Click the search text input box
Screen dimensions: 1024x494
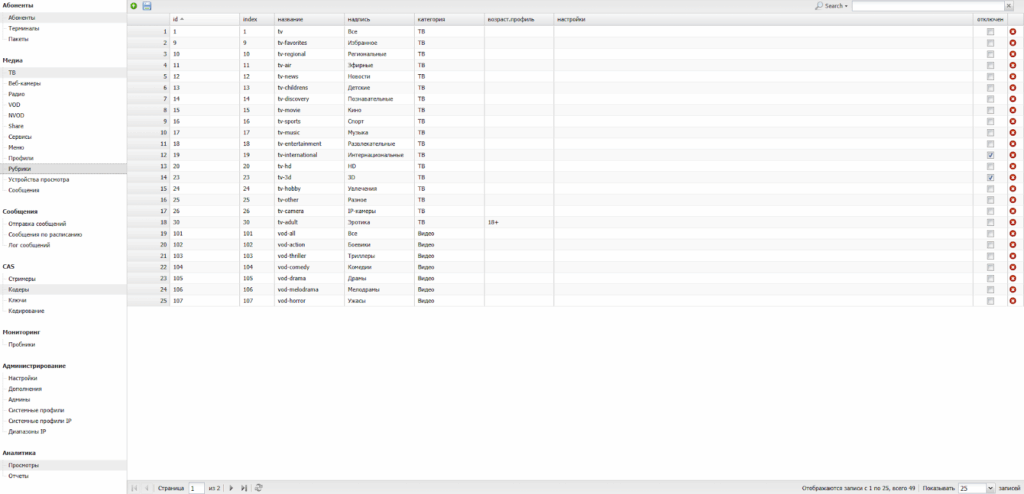tap(927, 6)
